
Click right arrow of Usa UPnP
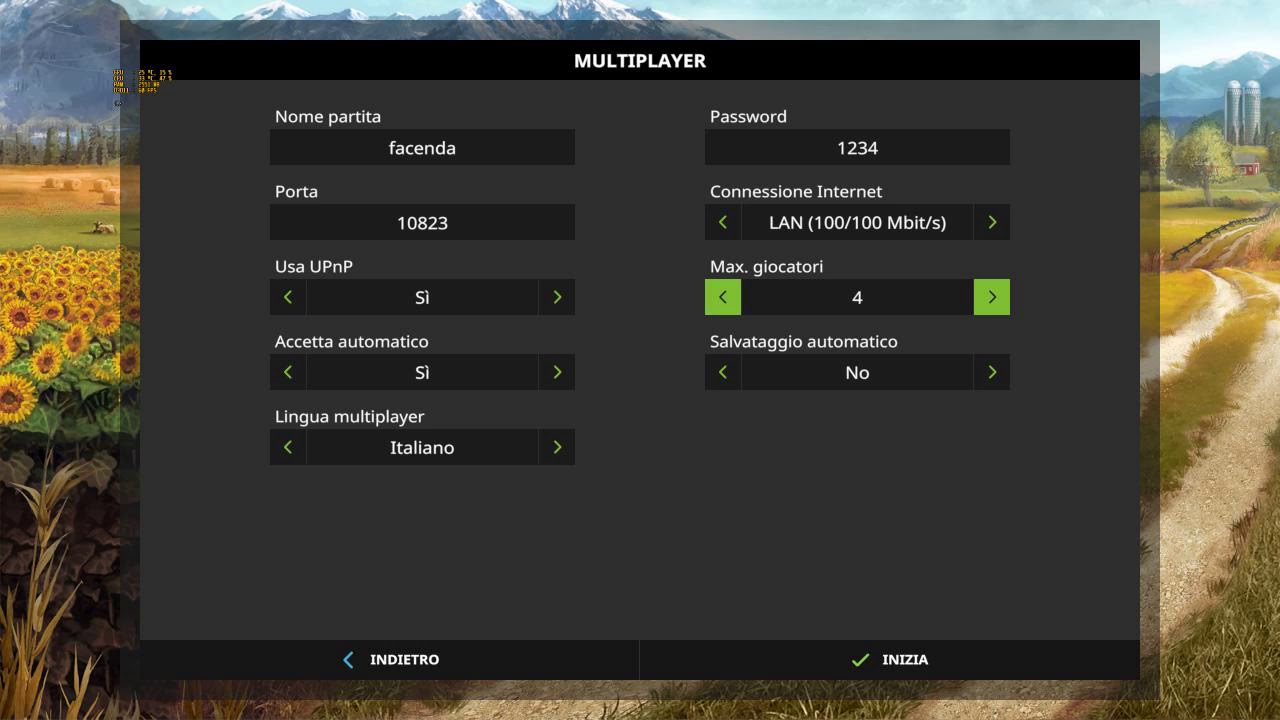click(x=557, y=297)
